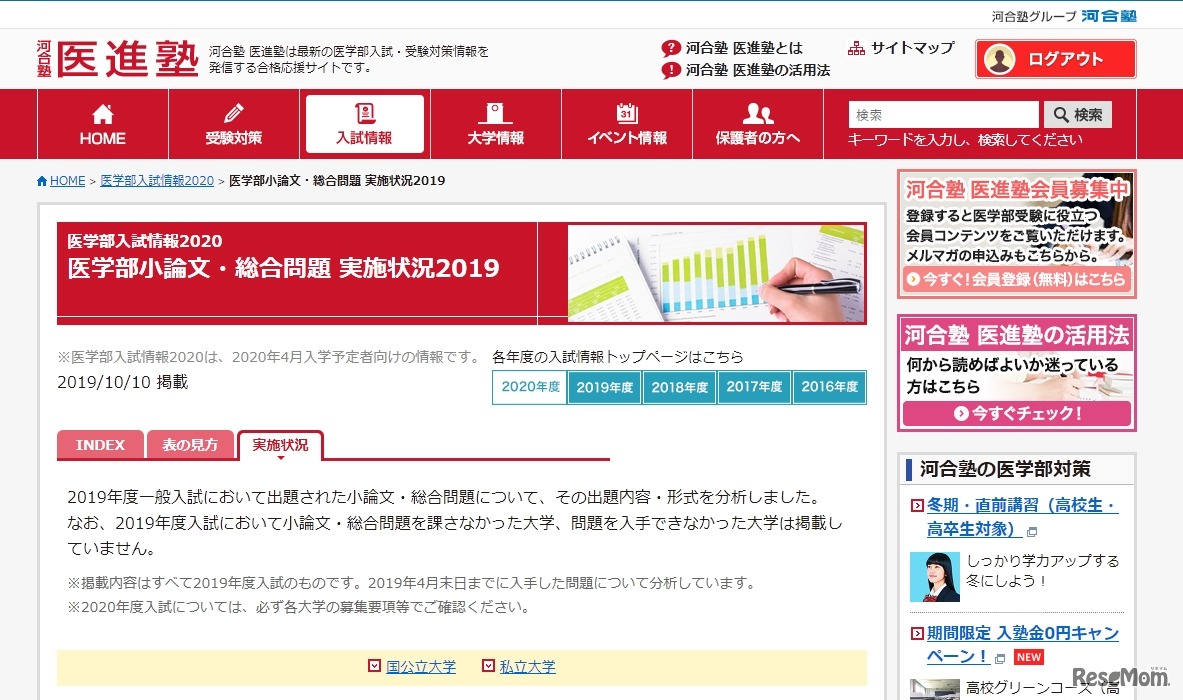Select the 2018年度 year tab

click(x=679, y=387)
